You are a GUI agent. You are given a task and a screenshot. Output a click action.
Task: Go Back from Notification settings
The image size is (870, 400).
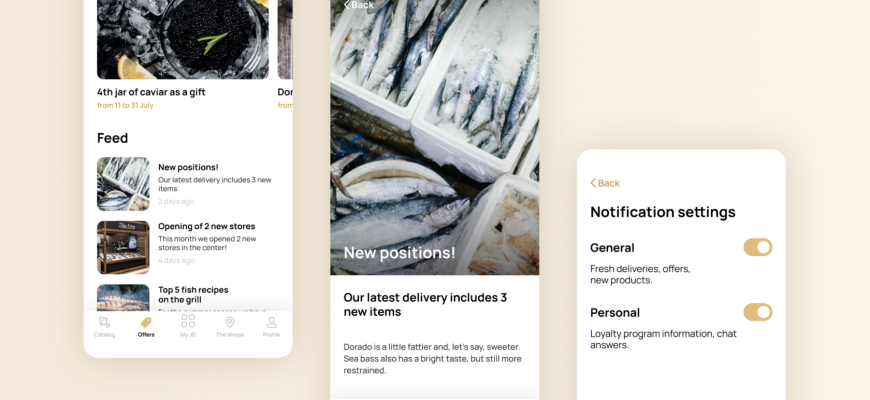[605, 183]
